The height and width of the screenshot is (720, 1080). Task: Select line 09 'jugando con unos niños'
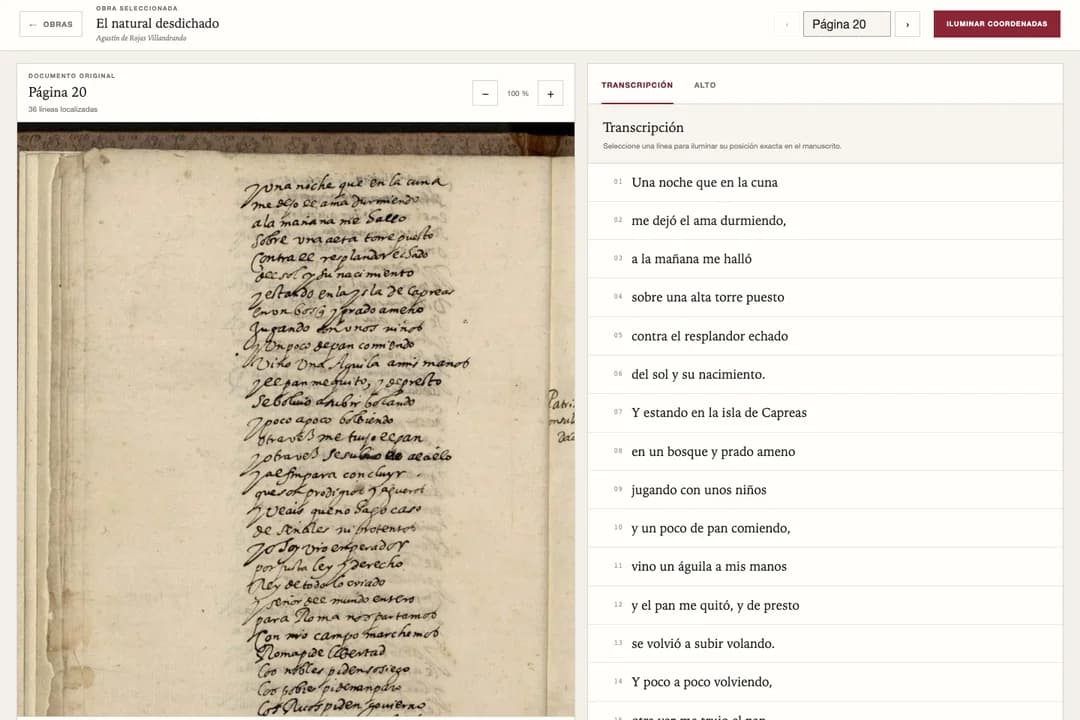tap(825, 490)
